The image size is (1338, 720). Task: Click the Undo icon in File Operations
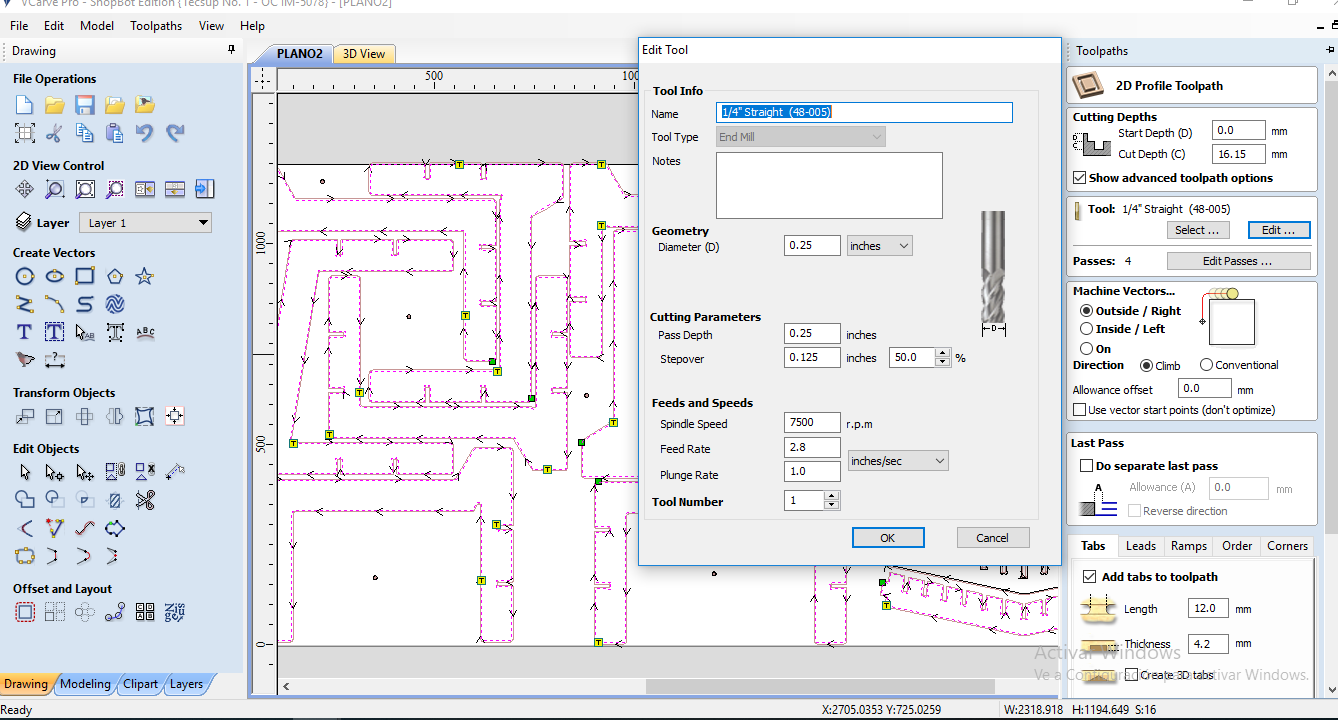[145, 132]
